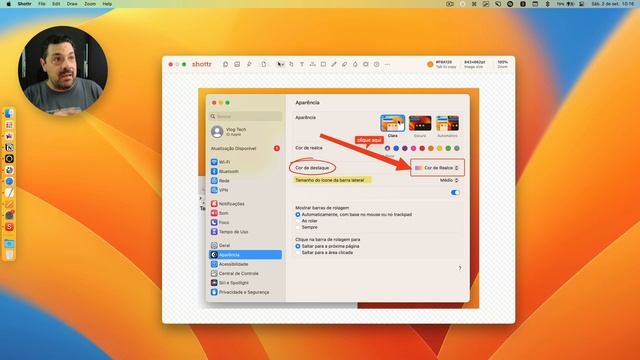Open Finder from the Dock
640x360 pixels.
(x=9, y=113)
